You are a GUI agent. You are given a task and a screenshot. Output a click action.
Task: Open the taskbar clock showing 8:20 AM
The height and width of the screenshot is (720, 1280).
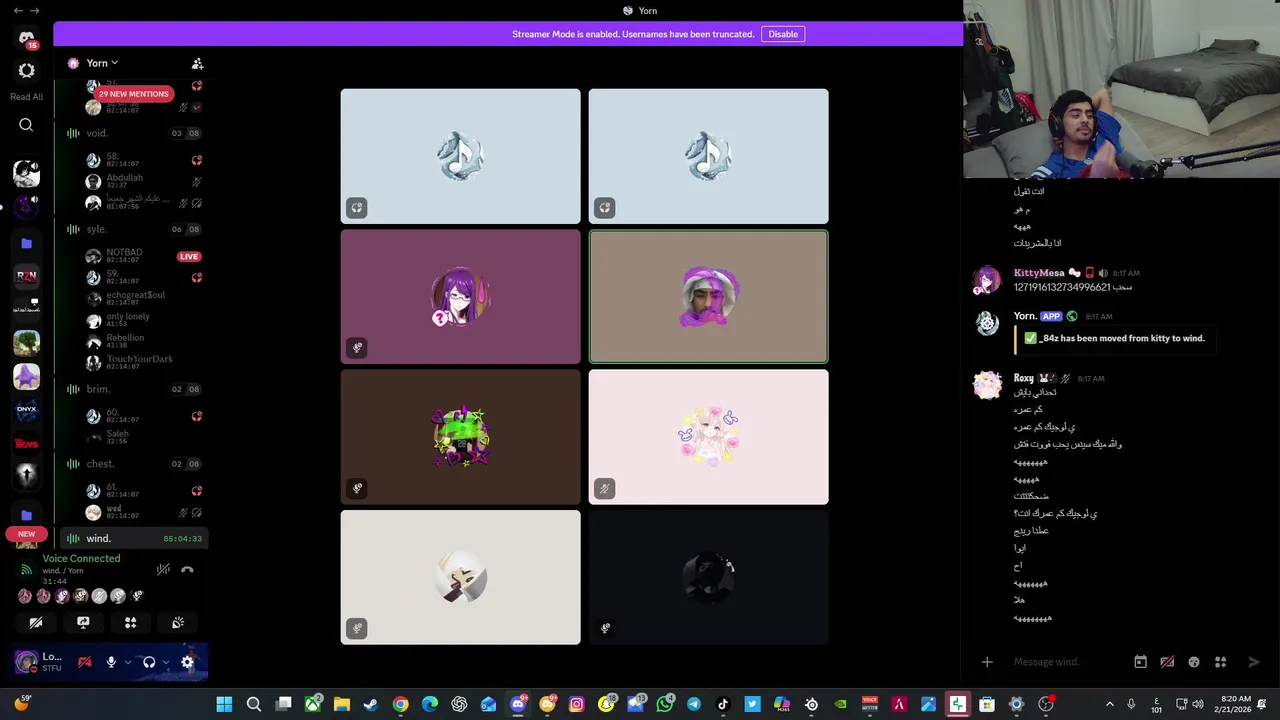click(1235, 705)
